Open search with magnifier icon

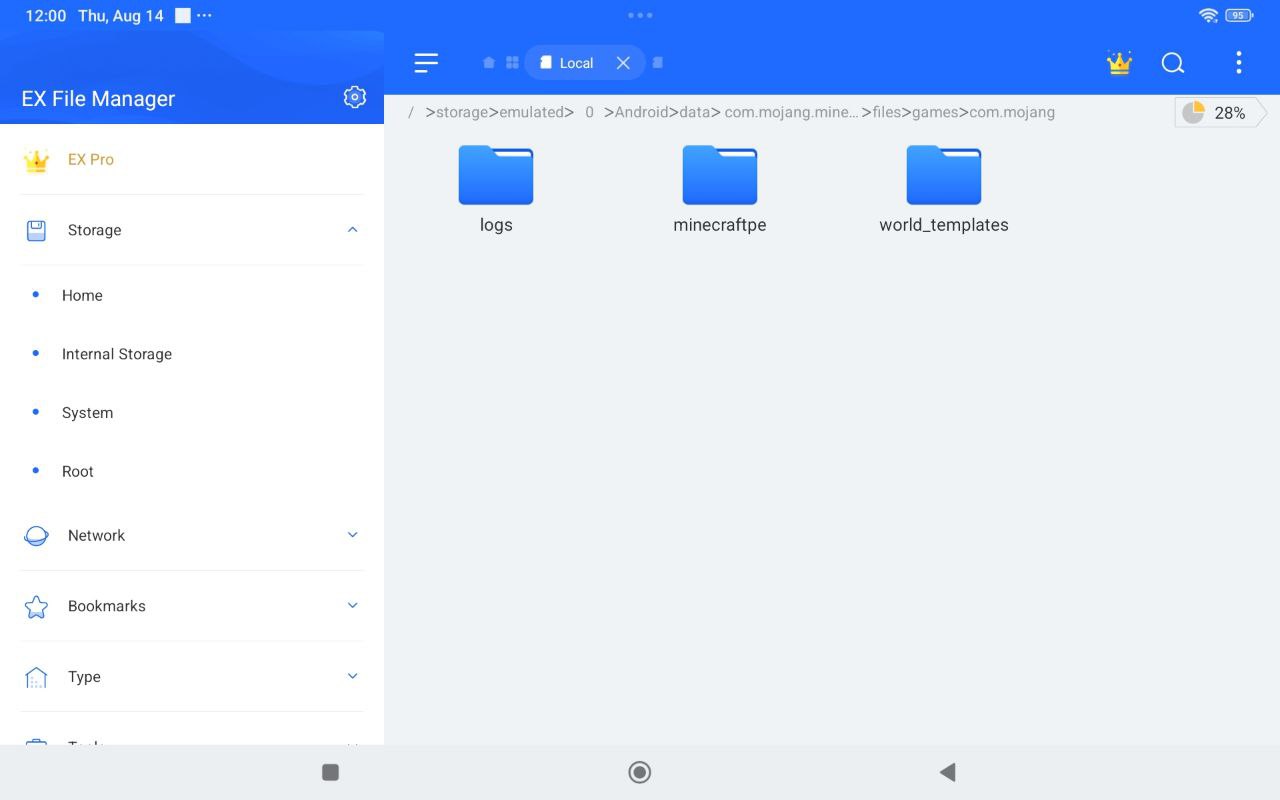[1173, 63]
